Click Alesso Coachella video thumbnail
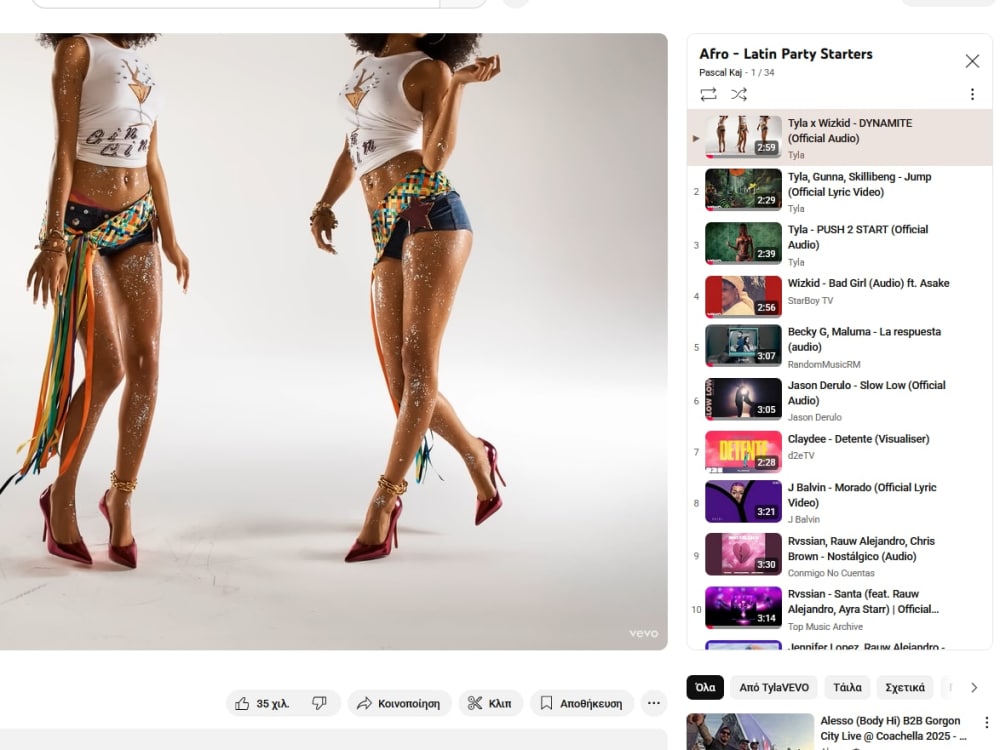The width and height of the screenshot is (1000, 750). click(750, 732)
